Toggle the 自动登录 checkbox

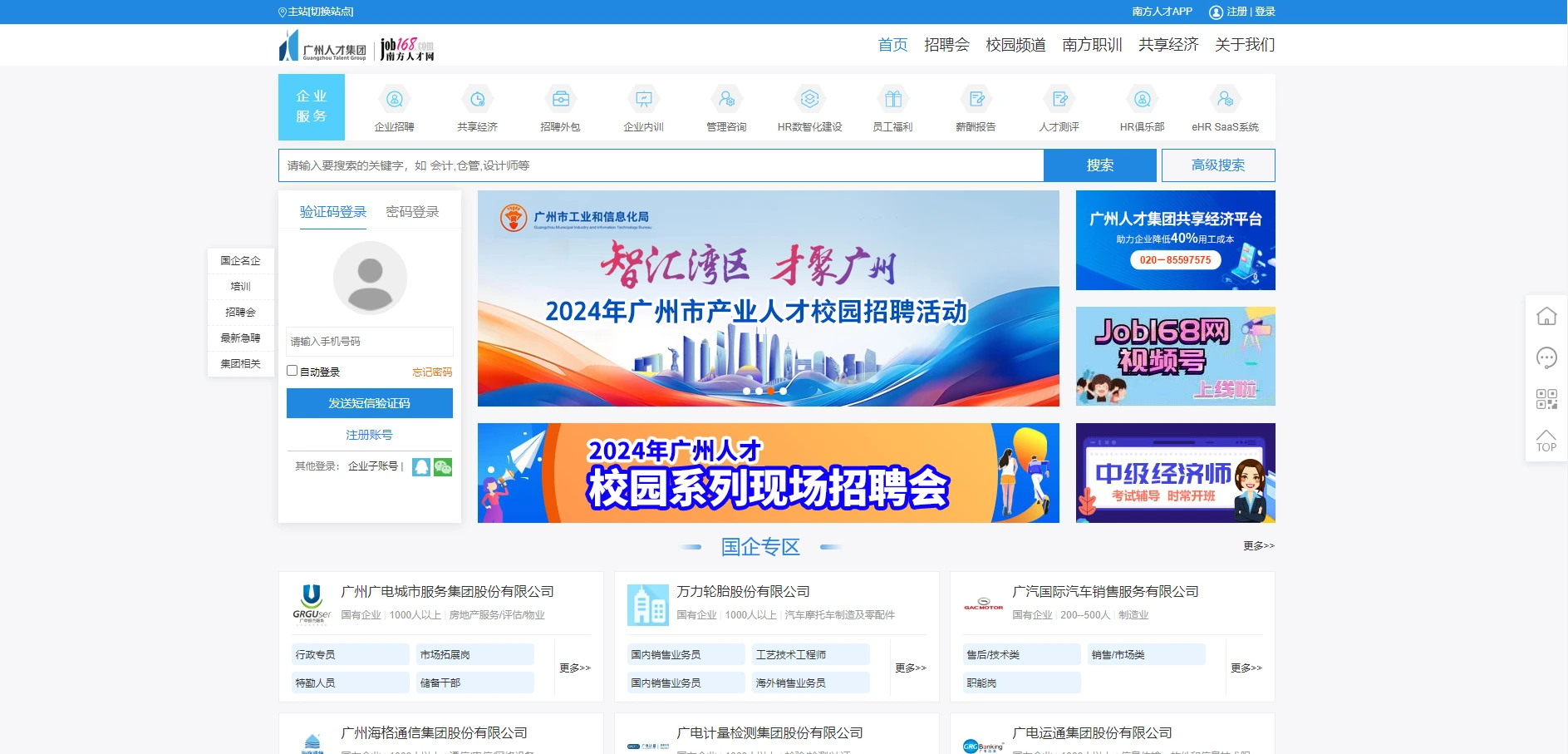292,371
